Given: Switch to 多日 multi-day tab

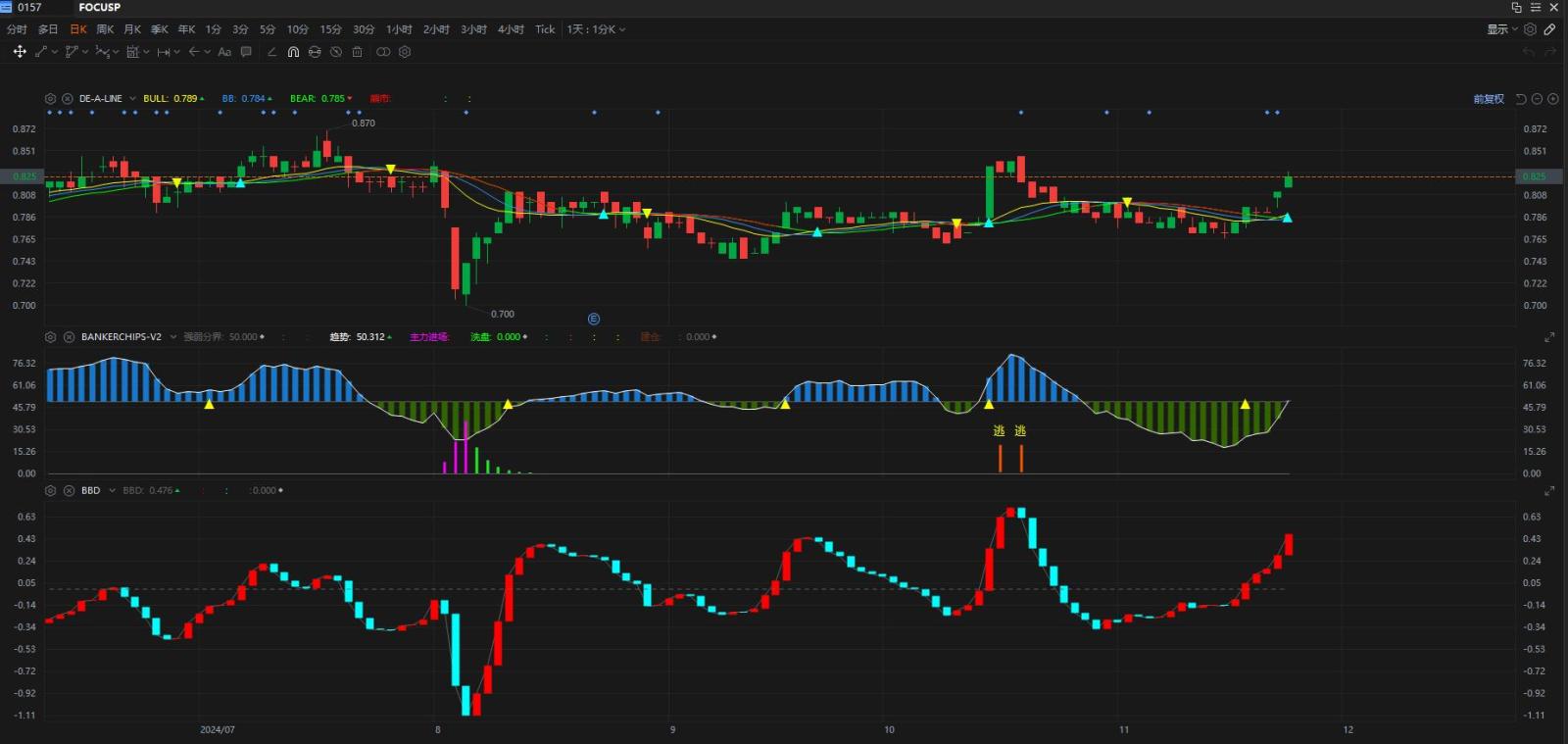Looking at the screenshot, I should tap(48, 29).
